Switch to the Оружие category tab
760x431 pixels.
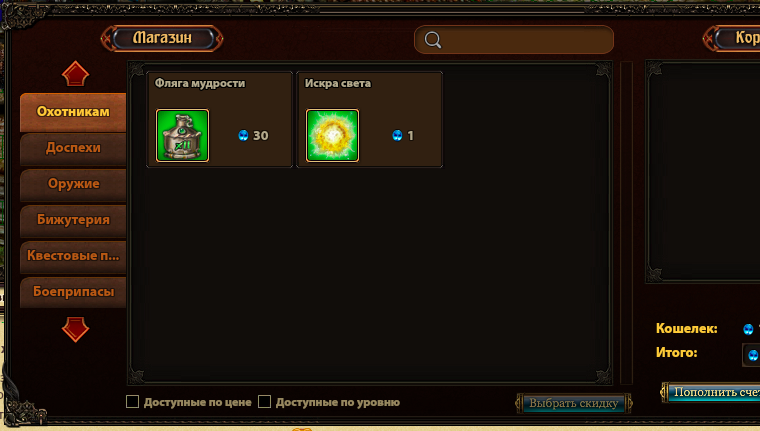point(73,184)
